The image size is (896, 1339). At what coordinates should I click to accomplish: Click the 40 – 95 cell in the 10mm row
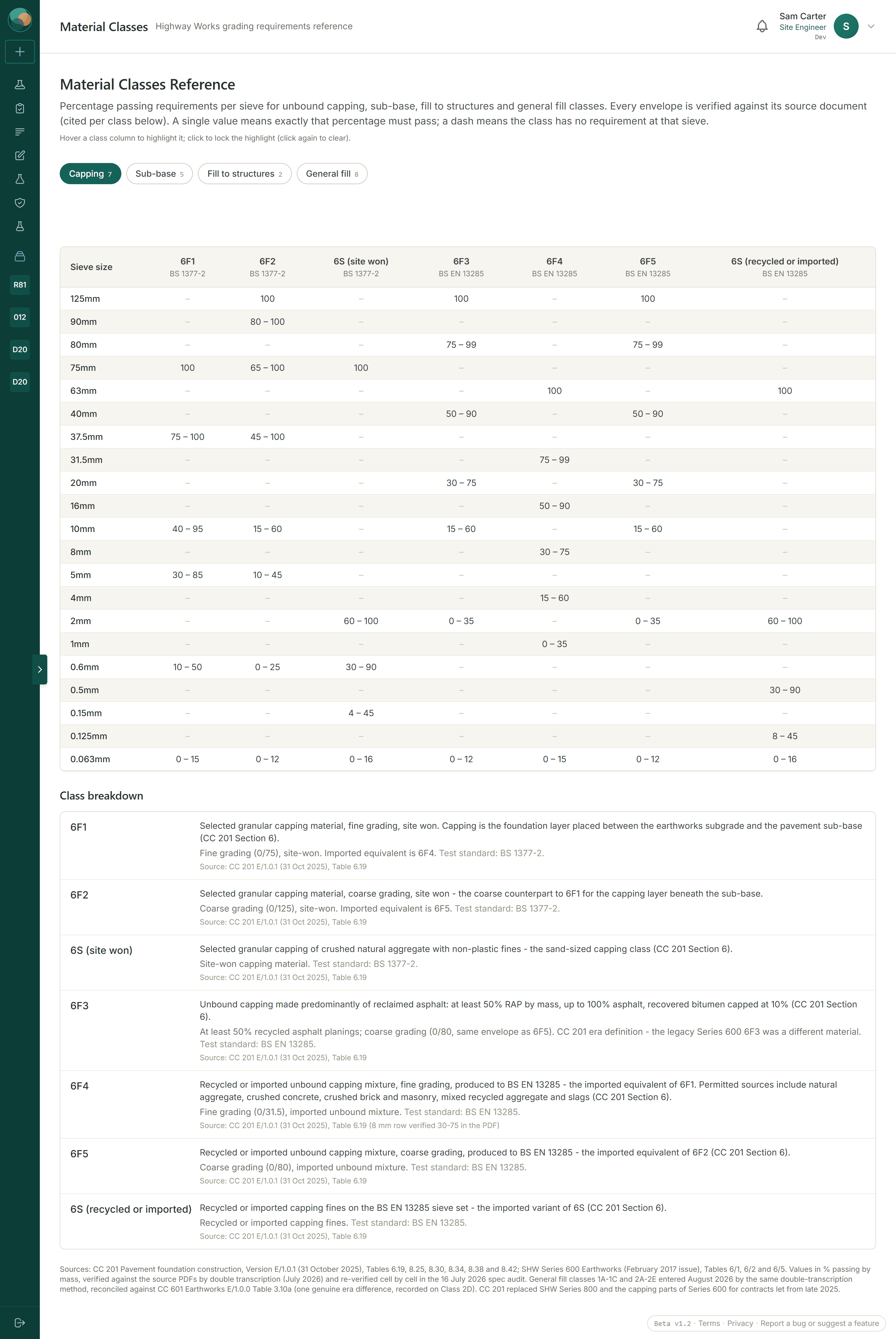coord(187,529)
